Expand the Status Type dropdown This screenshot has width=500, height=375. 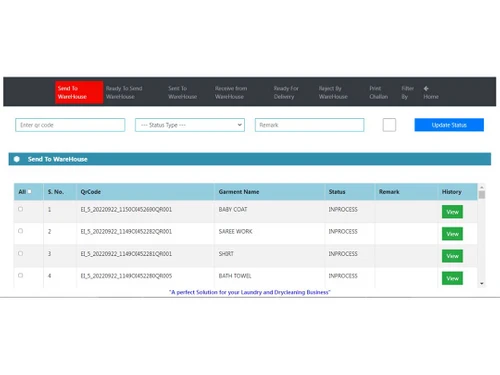tap(190, 125)
